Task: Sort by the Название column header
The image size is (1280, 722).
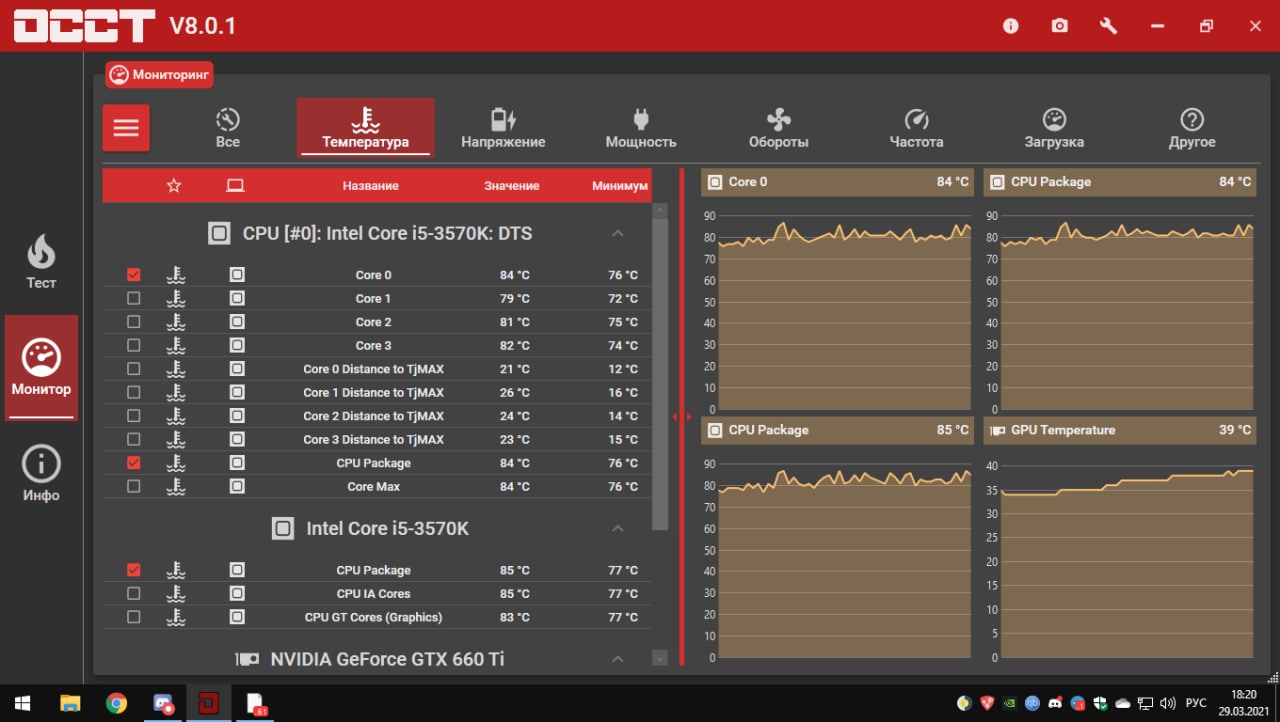Action: (x=371, y=186)
